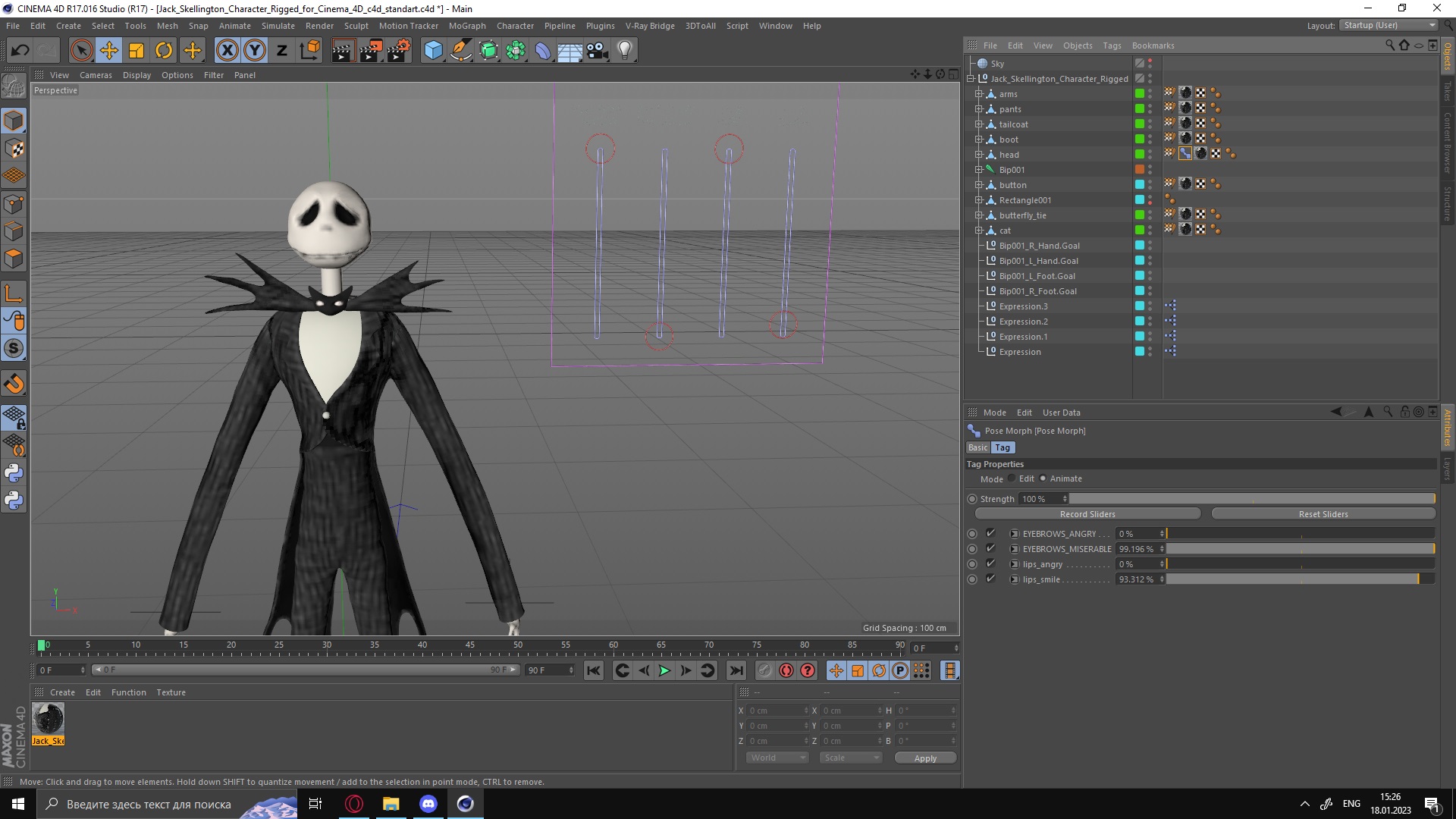Expand the Bip001 hierarchy
Screen dimensions: 1456x819
click(x=978, y=170)
